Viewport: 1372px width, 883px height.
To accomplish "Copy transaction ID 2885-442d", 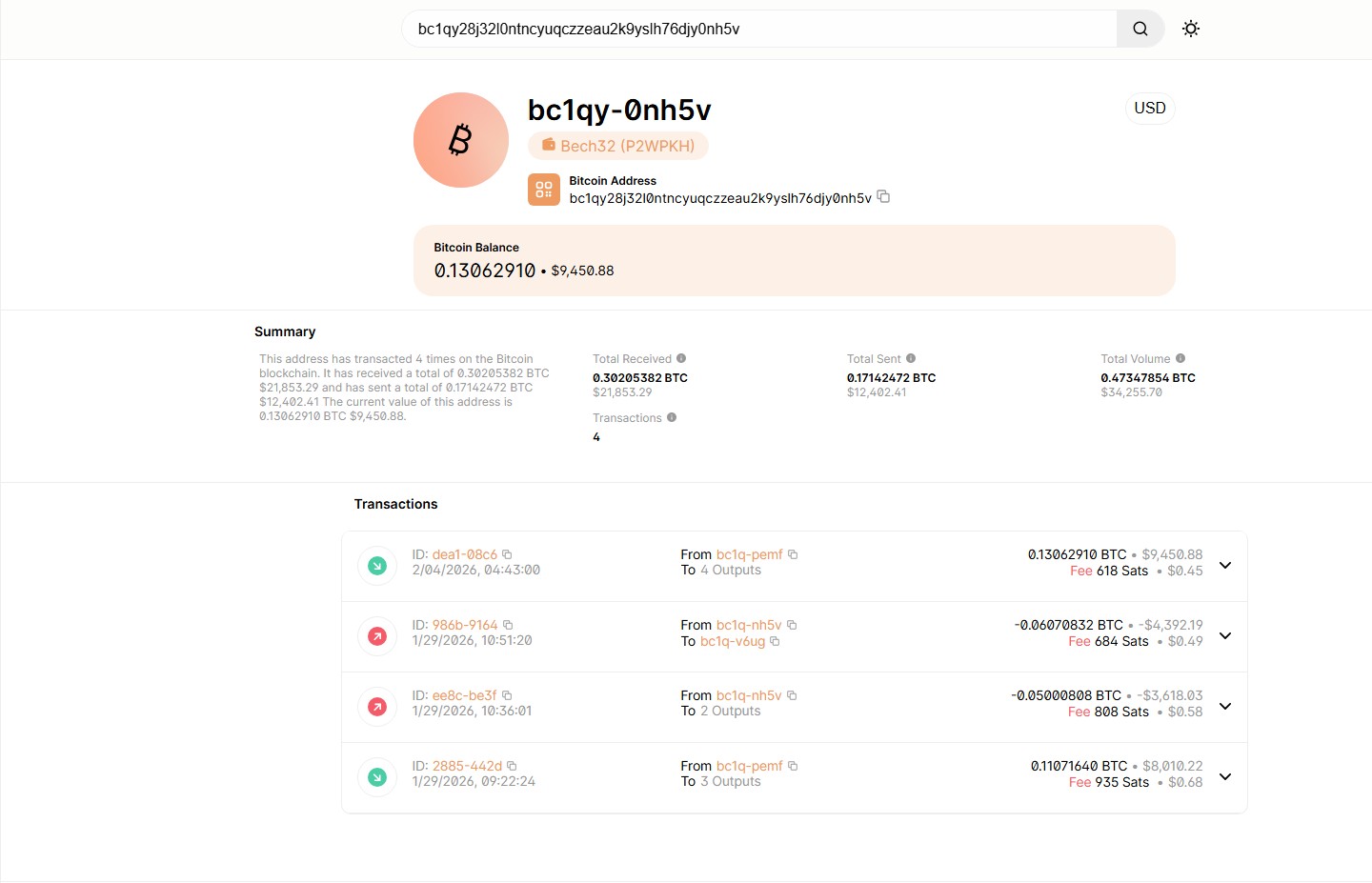I will tap(512, 766).
